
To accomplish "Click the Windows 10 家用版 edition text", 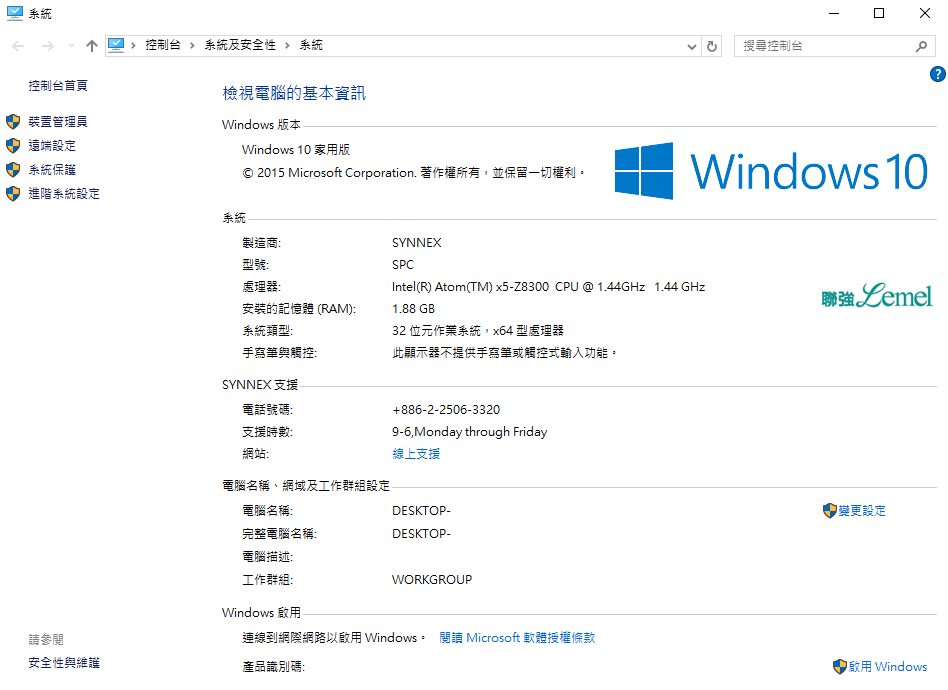I will tap(296, 150).
